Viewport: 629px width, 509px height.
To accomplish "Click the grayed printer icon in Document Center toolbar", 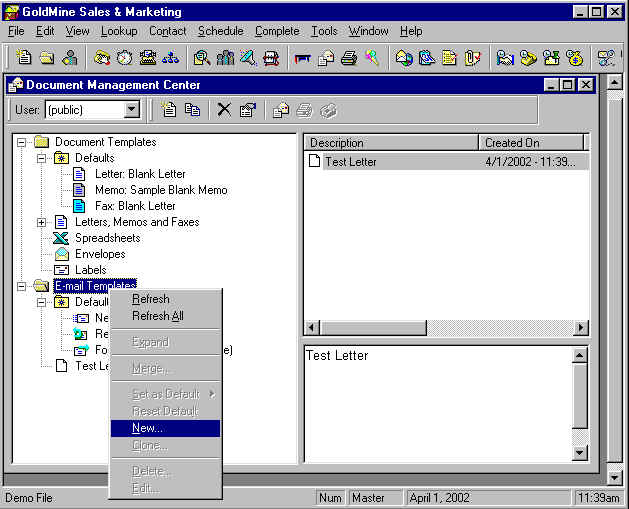I will pos(304,110).
